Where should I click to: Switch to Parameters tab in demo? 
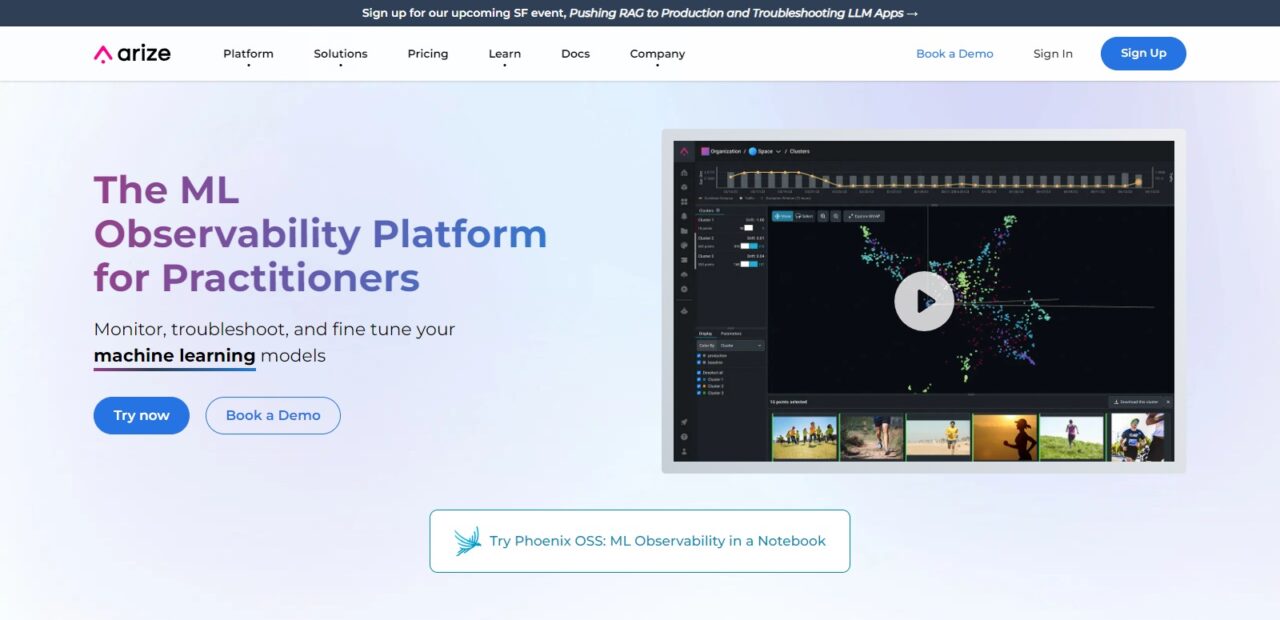(731, 333)
